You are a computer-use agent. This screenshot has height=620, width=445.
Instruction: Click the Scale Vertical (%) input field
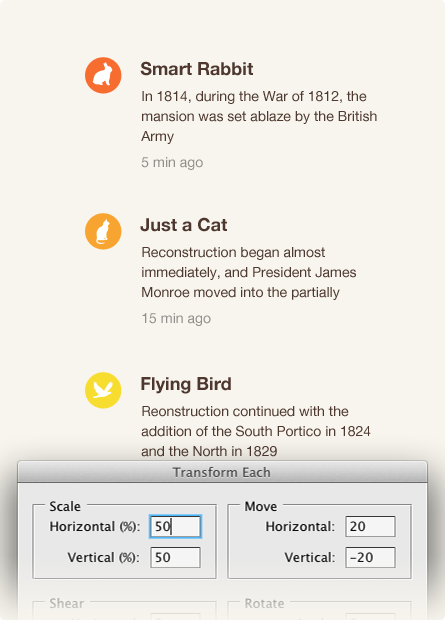(x=175, y=557)
